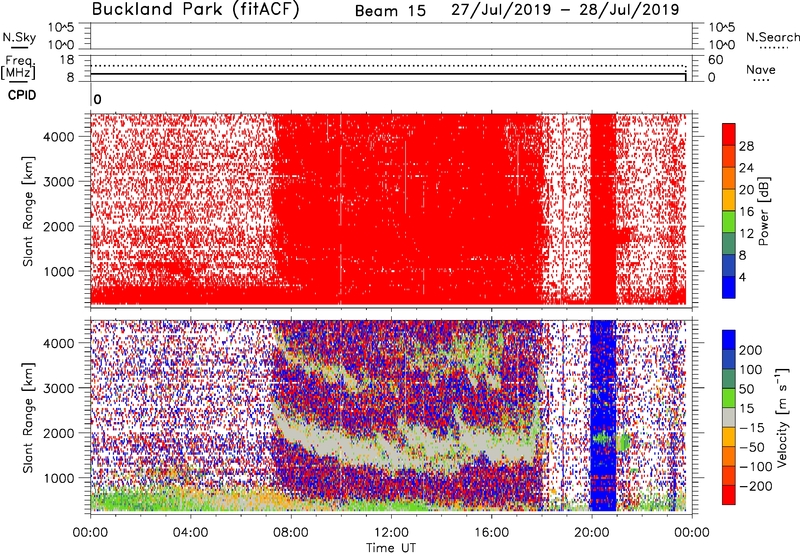800x554 pixels.
Task: Pick the bright blue segment below 4 dB
Action: point(729,287)
